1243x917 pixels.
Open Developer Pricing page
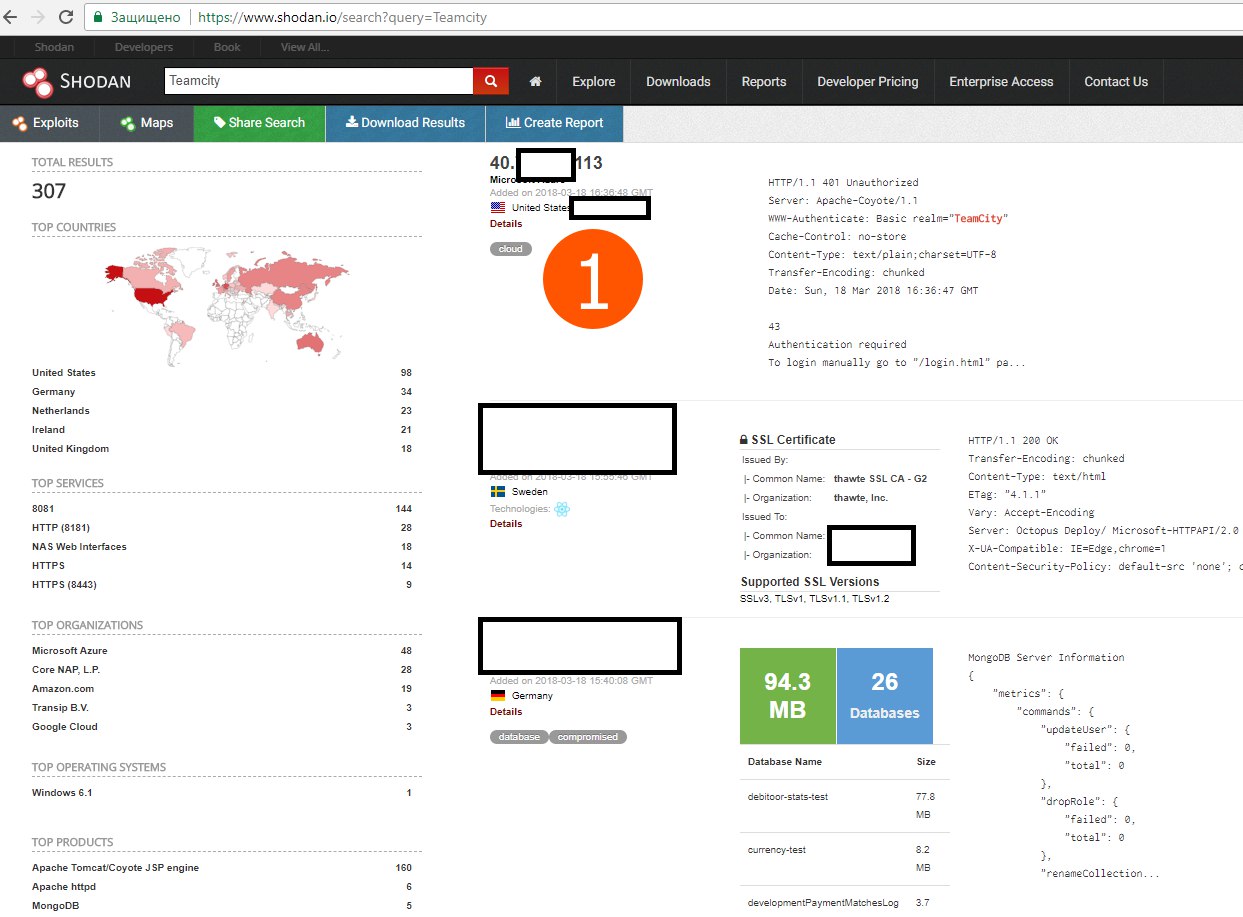click(867, 82)
